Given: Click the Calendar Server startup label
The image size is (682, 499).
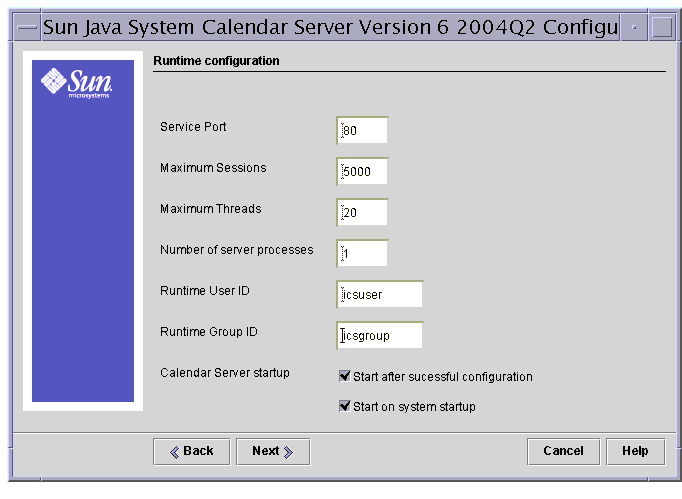Looking at the screenshot, I should click(225, 373).
